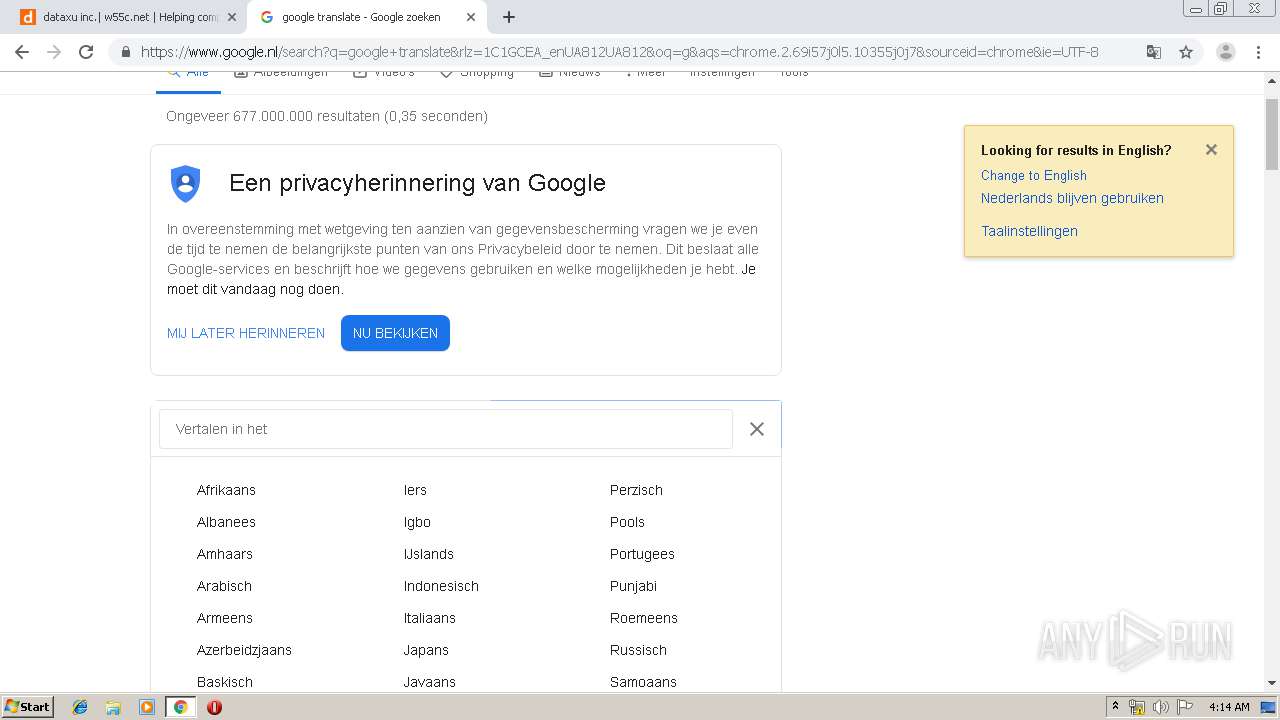The width and height of the screenshot is (1280, 720).
Task: Select Albanees language
Action: pos(226,522)
